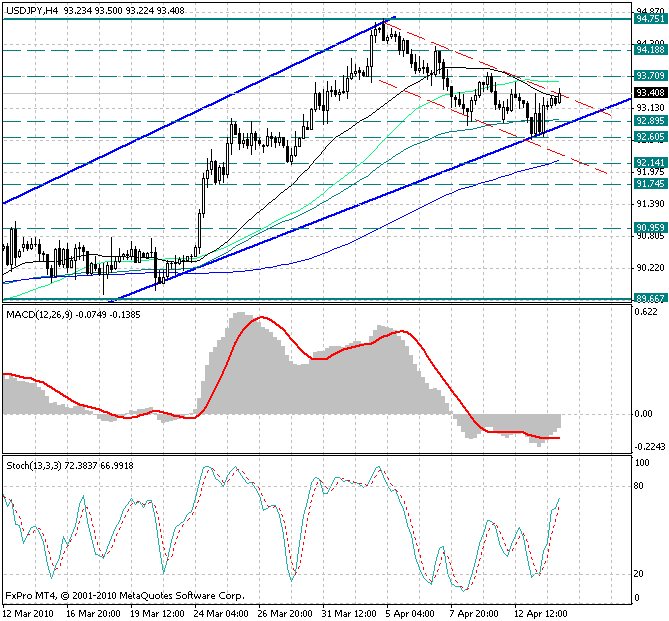Click the 93.130 price axis value

click(x=651, y=108)
